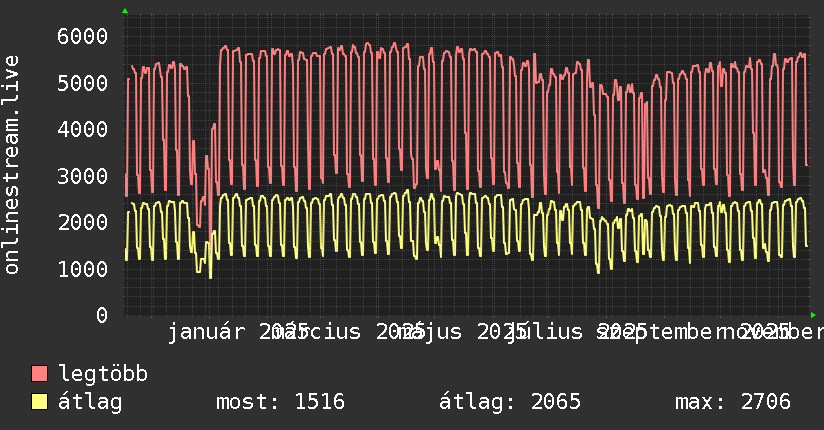This screenshot has width=824, height=430.
Task: Click the 'most: 1516' value
Action: pyautogui.click(x=280, y=402)
